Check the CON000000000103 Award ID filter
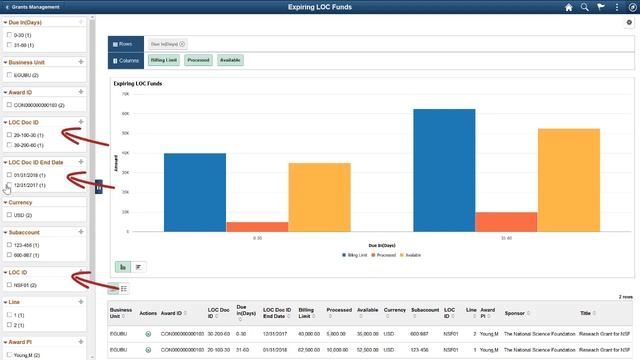Image resolution: width=640 pixels, height=360 pixels. [9, 105]
